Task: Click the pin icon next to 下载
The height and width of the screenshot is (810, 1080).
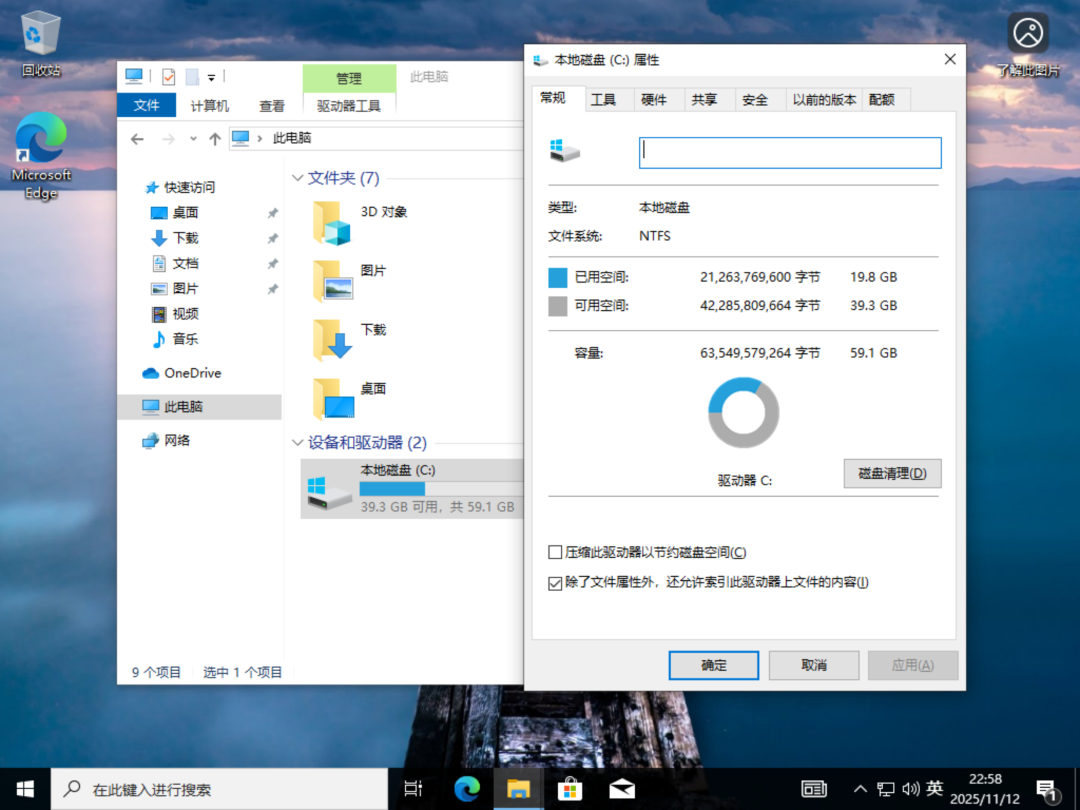Action: 273,238
